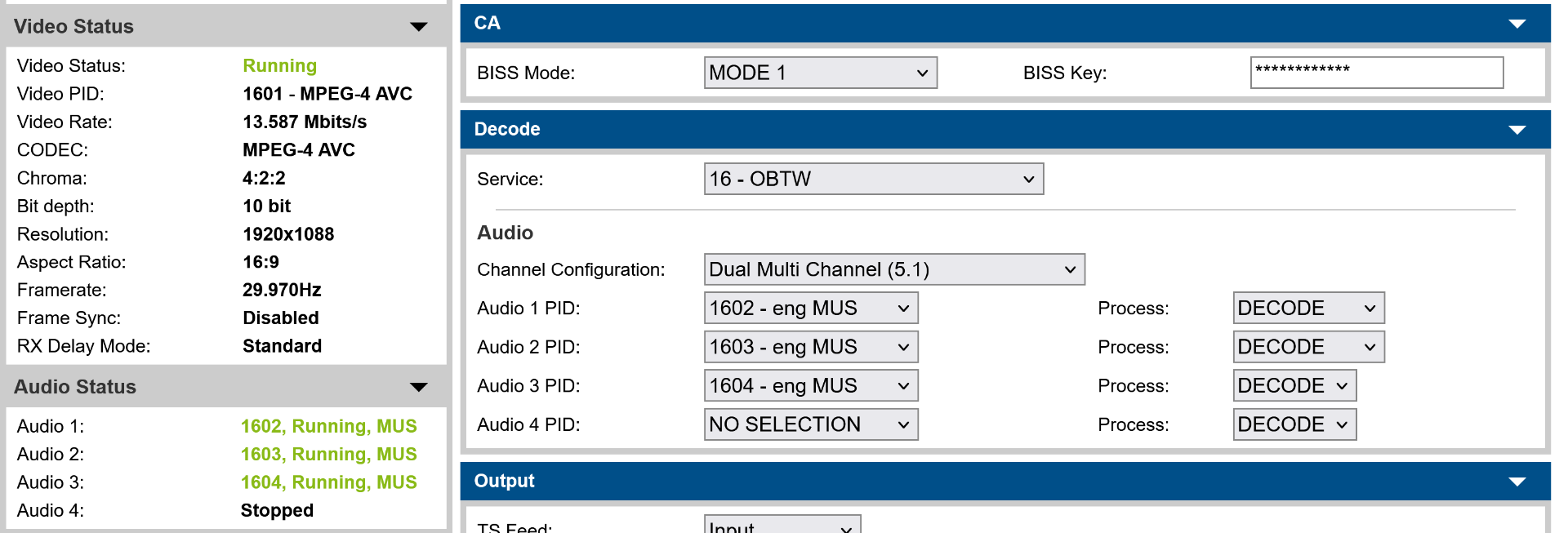Open Audio 4 PID NO SELECTION dropdown
Image resolution: width=1568 pixels, height=533 pixels.
click(810, 424)
